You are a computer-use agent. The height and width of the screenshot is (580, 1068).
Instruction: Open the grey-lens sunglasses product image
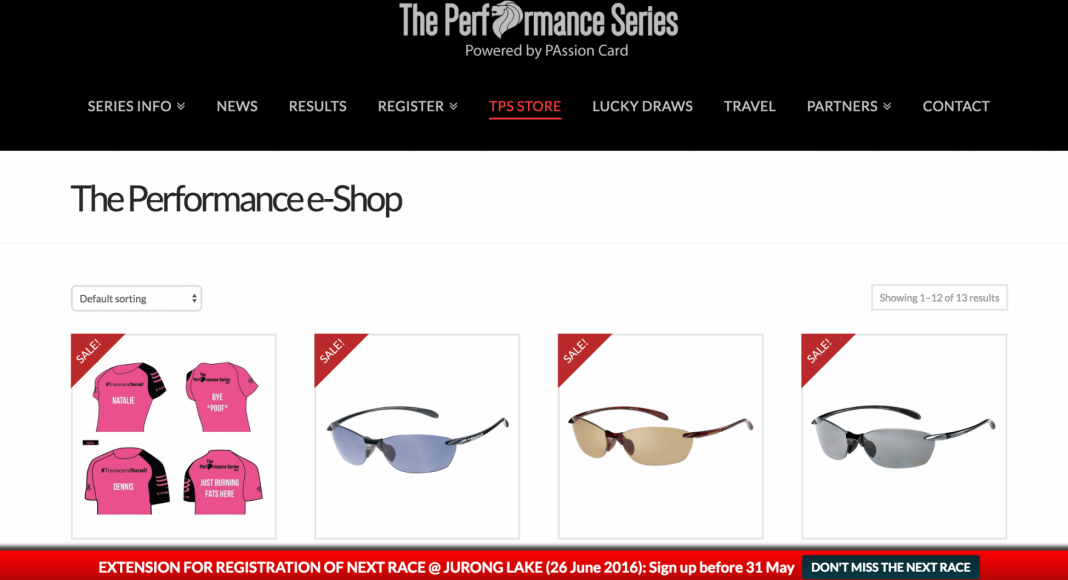point(904,436)
